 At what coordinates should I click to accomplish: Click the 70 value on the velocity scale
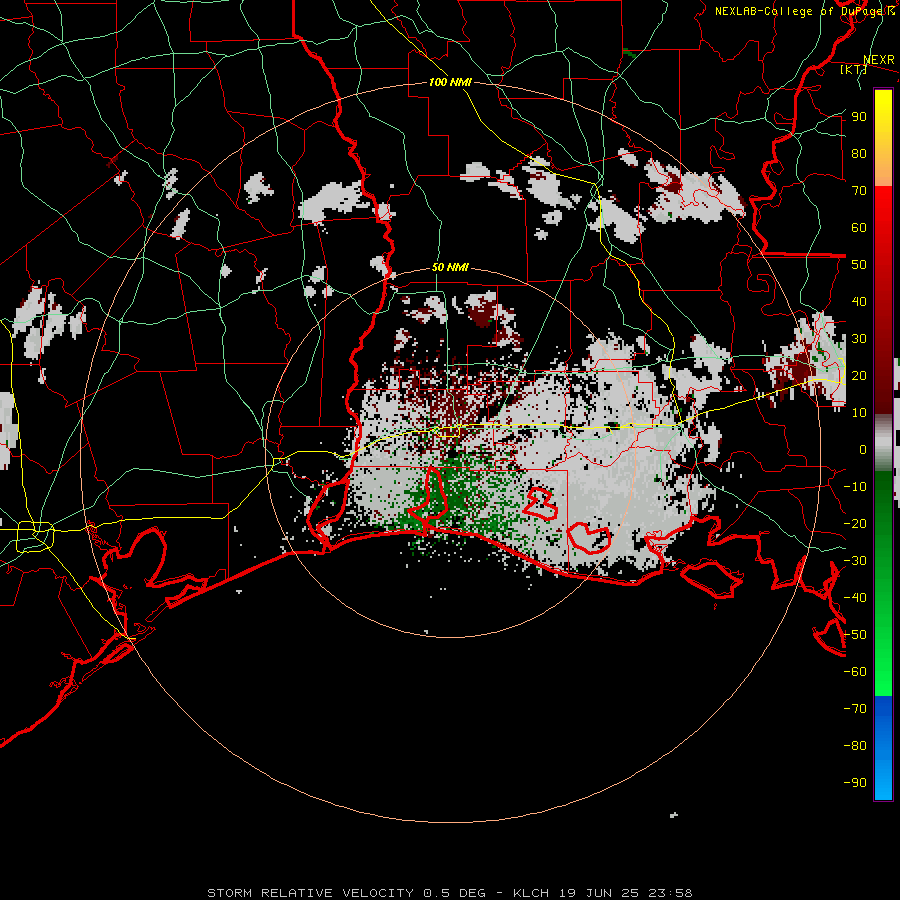(x=859, y=191)
